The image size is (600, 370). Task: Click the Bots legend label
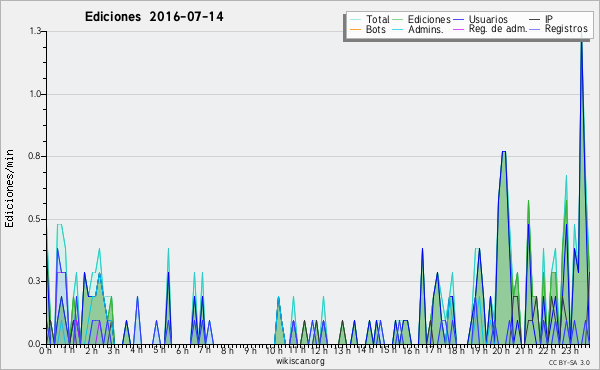pos(376,29)
